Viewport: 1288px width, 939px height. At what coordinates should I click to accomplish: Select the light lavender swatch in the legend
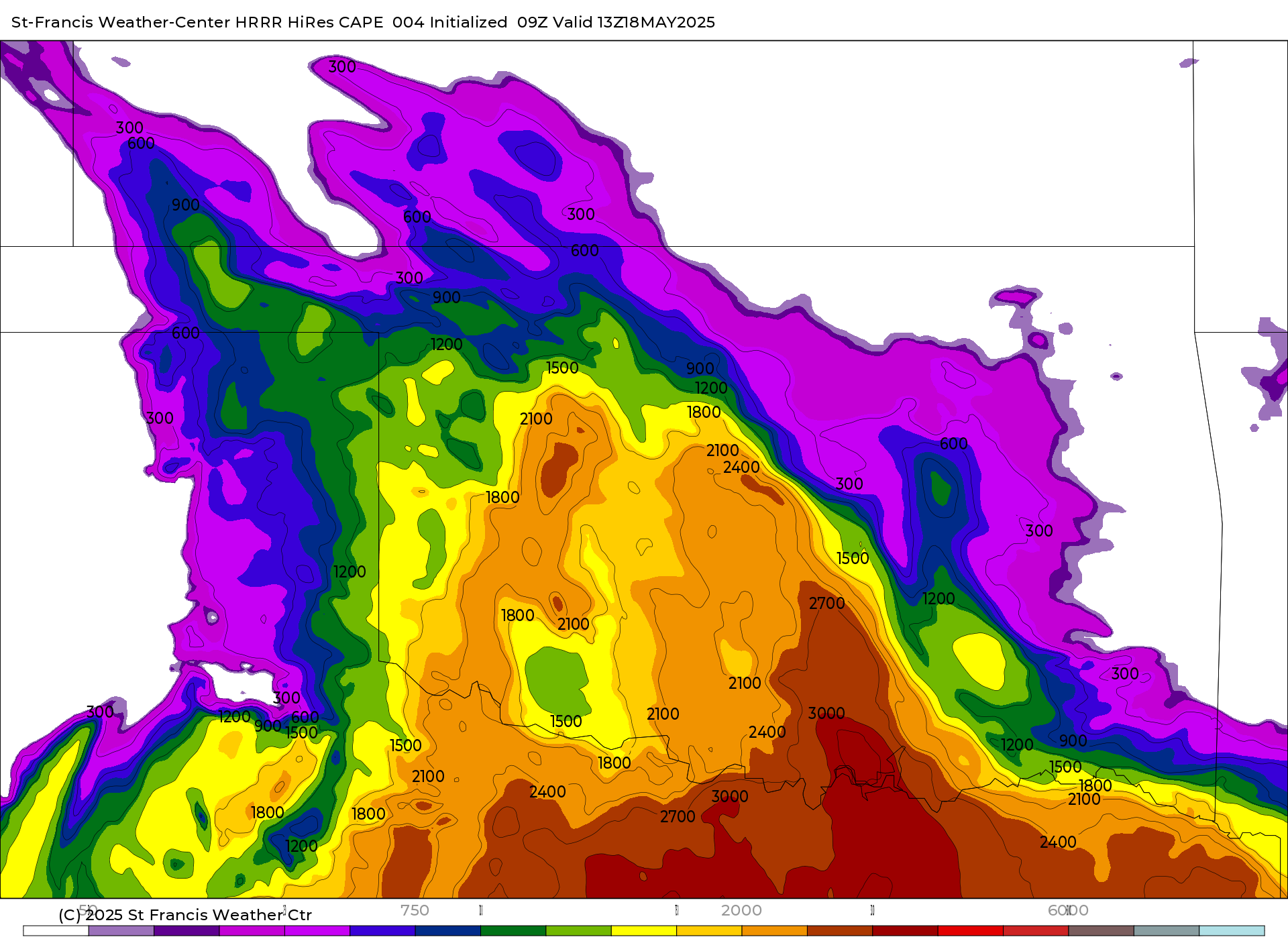click(x=121, y=931)
